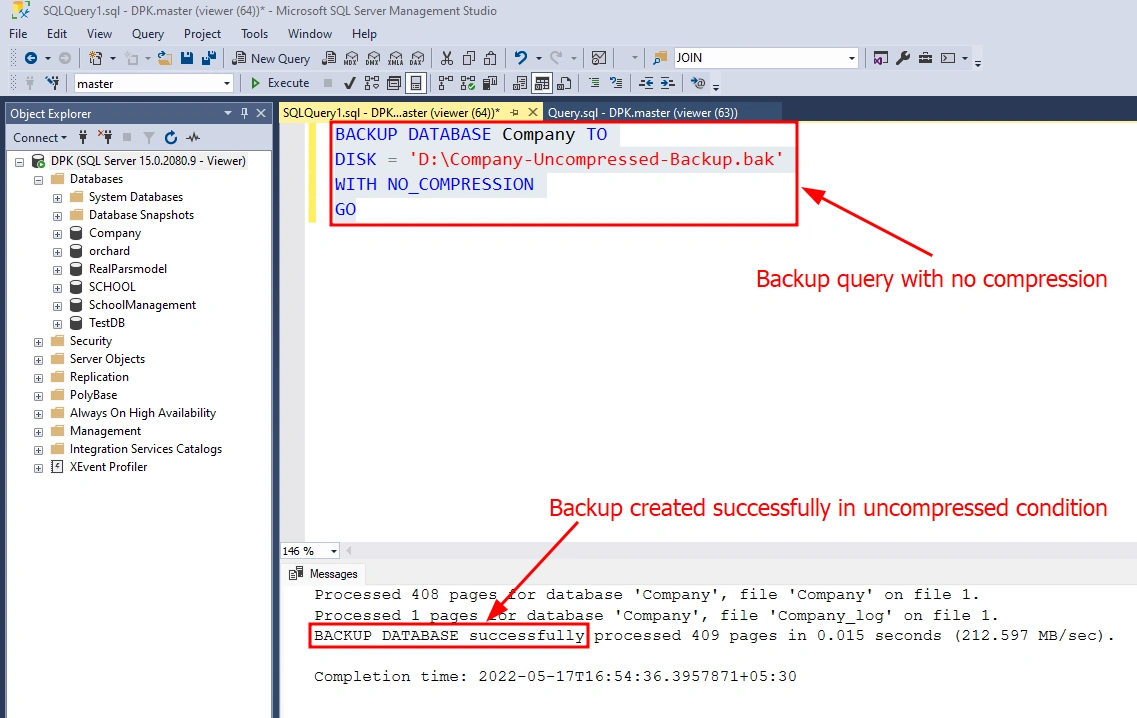Click the Parse query checkmark icon

point(350,83)
